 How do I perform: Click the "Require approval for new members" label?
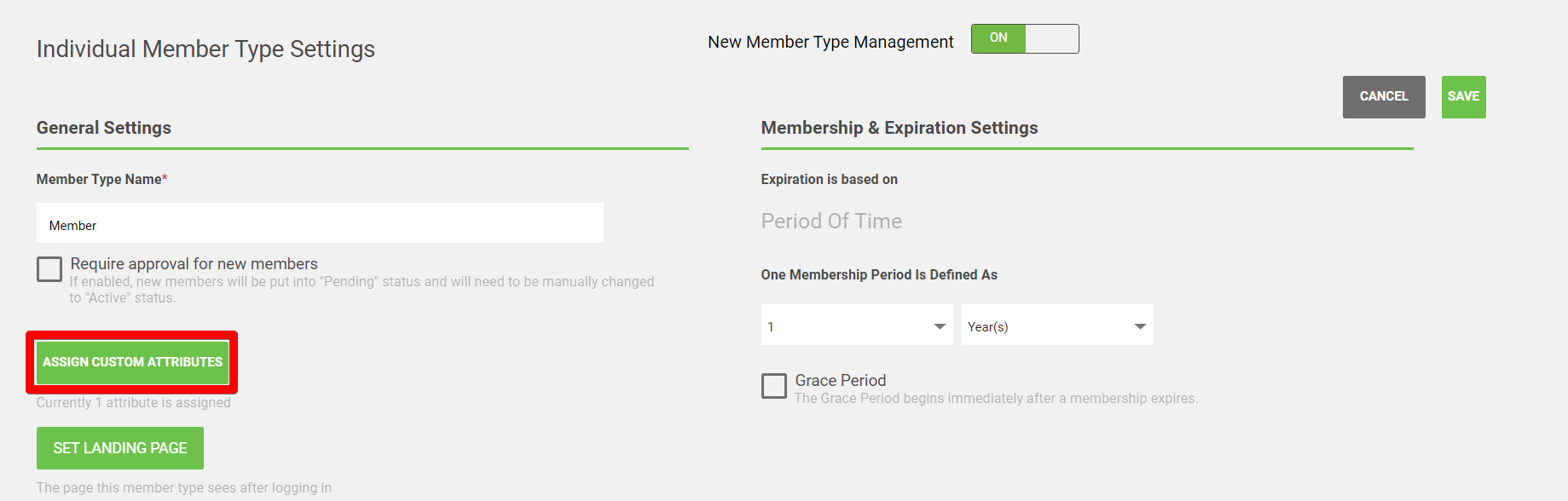coord(194,264)
